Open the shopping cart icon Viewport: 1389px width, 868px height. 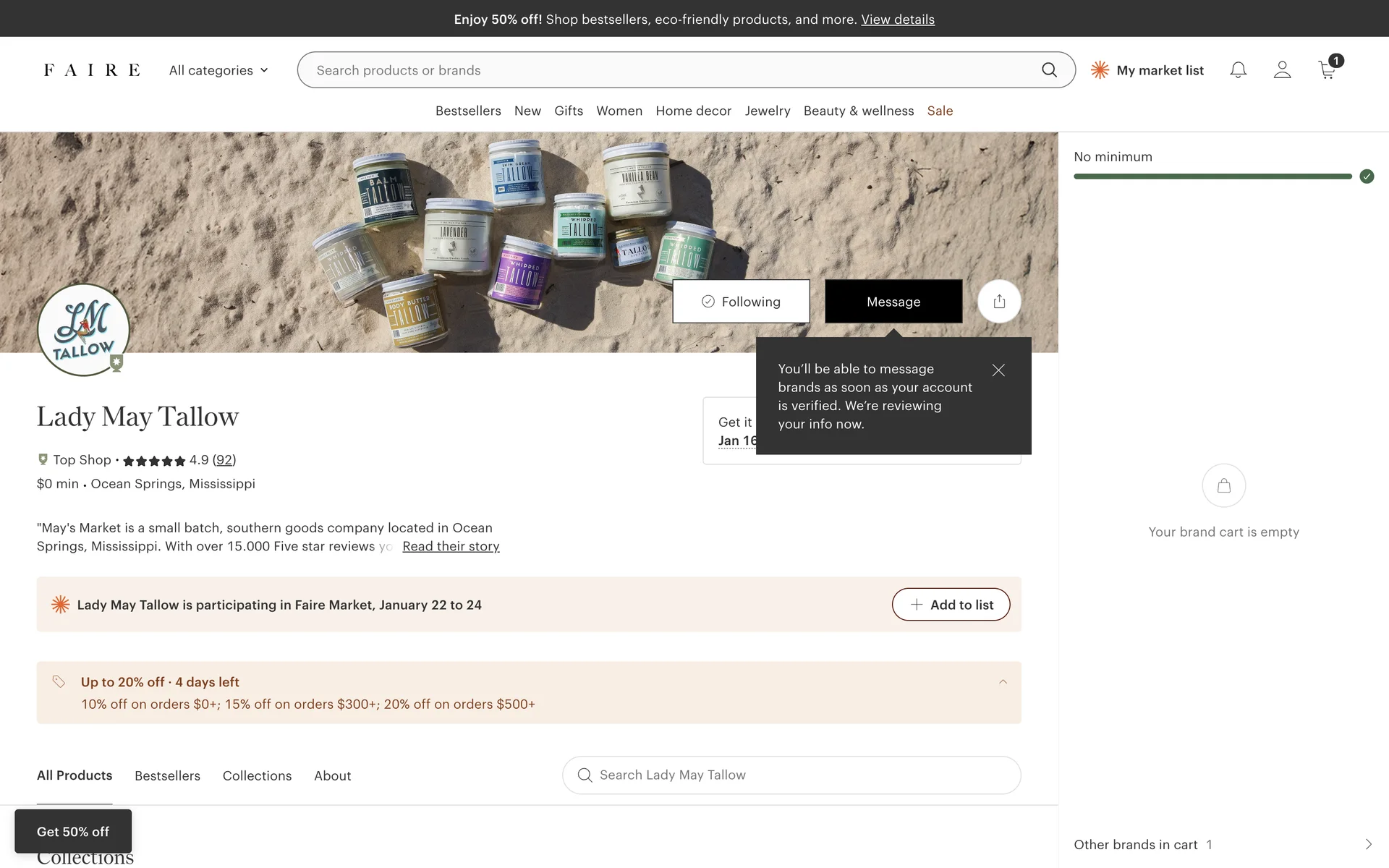coord(1327,70)
